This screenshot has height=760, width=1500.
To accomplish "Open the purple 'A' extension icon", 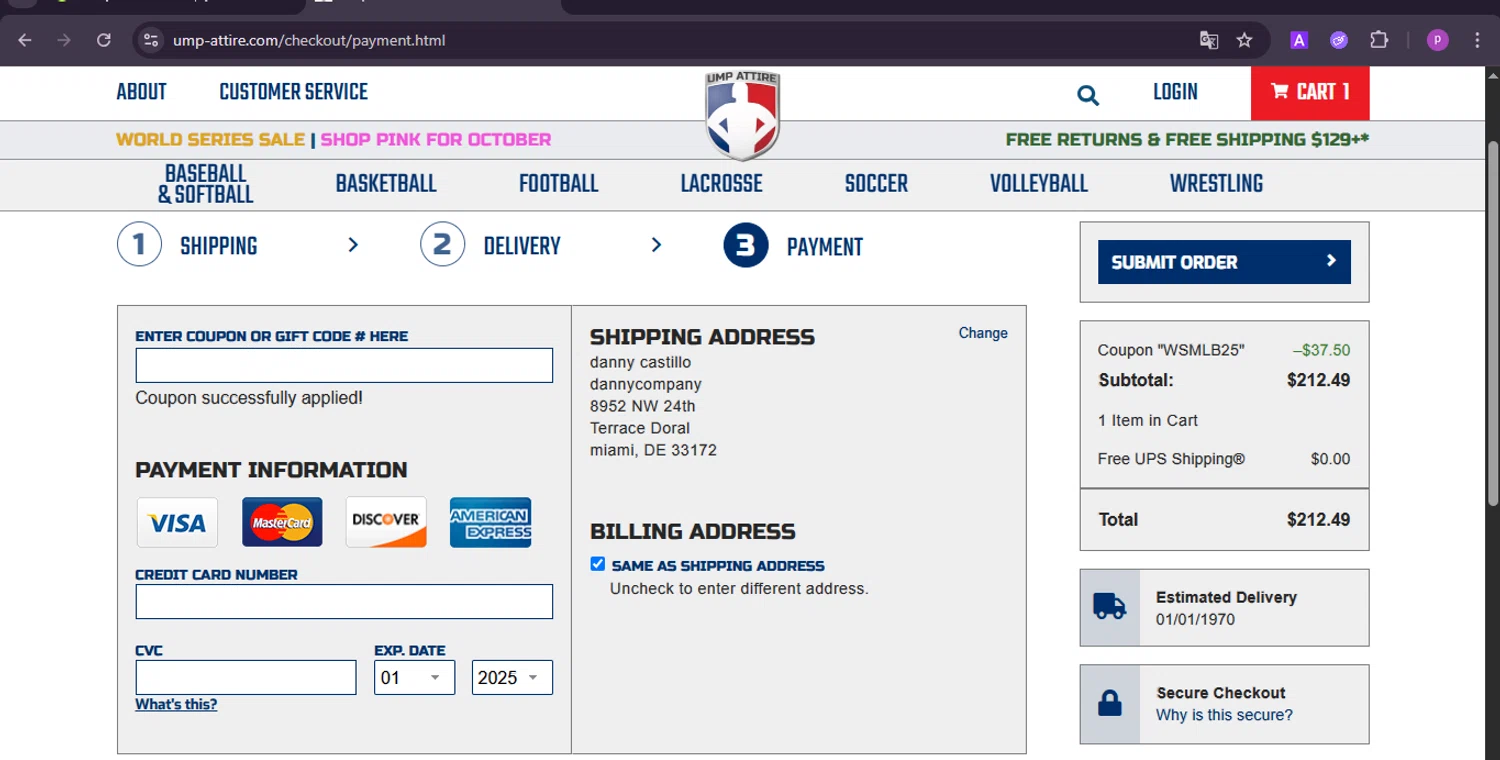I will click(1299, 40).
